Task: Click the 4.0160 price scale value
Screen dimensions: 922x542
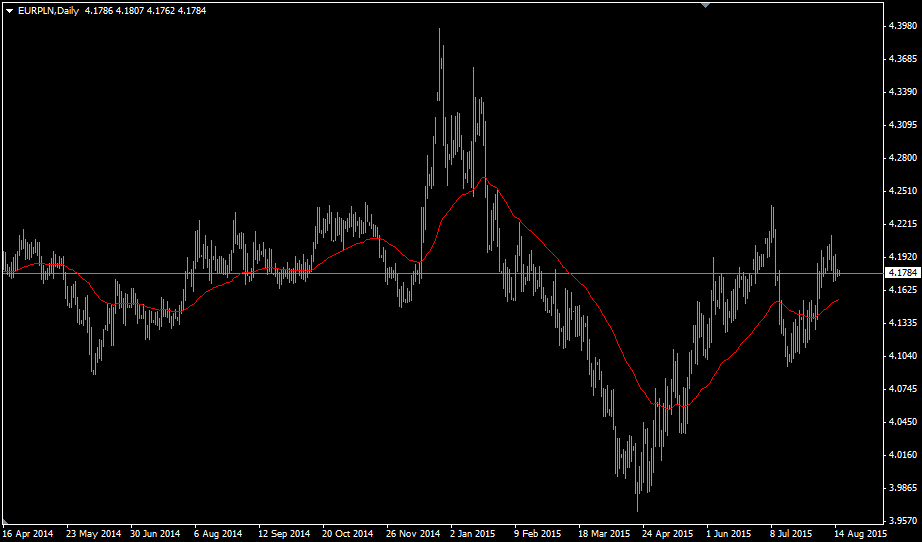Action: (x=903, y=454)
